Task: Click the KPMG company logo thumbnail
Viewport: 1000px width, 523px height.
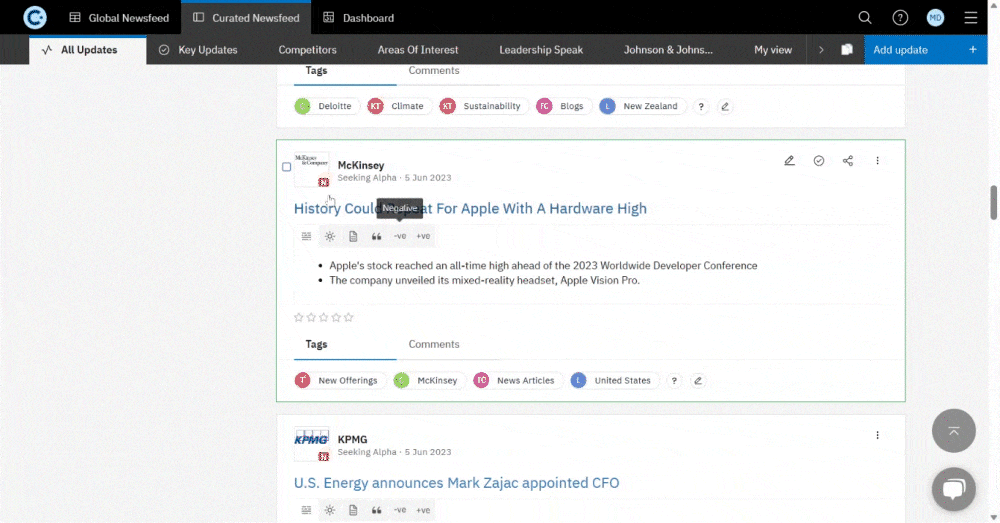Action: [x=311, y=443]
